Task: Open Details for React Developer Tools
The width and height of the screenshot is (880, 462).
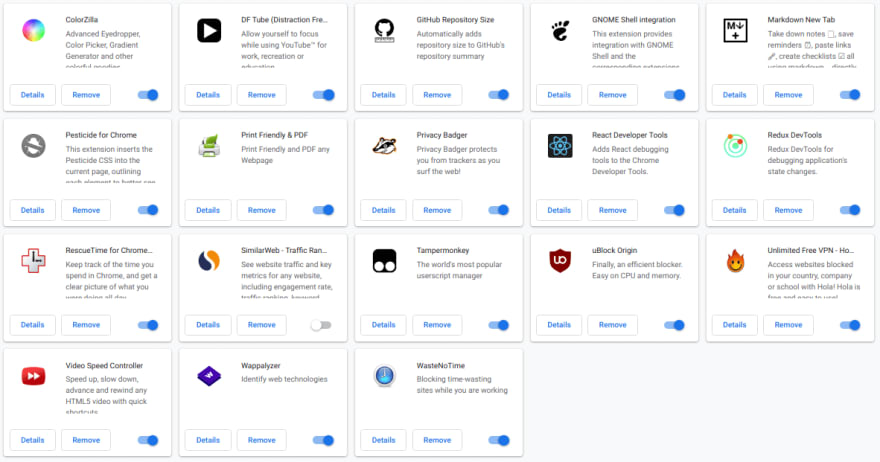Action: pos(559,210)
